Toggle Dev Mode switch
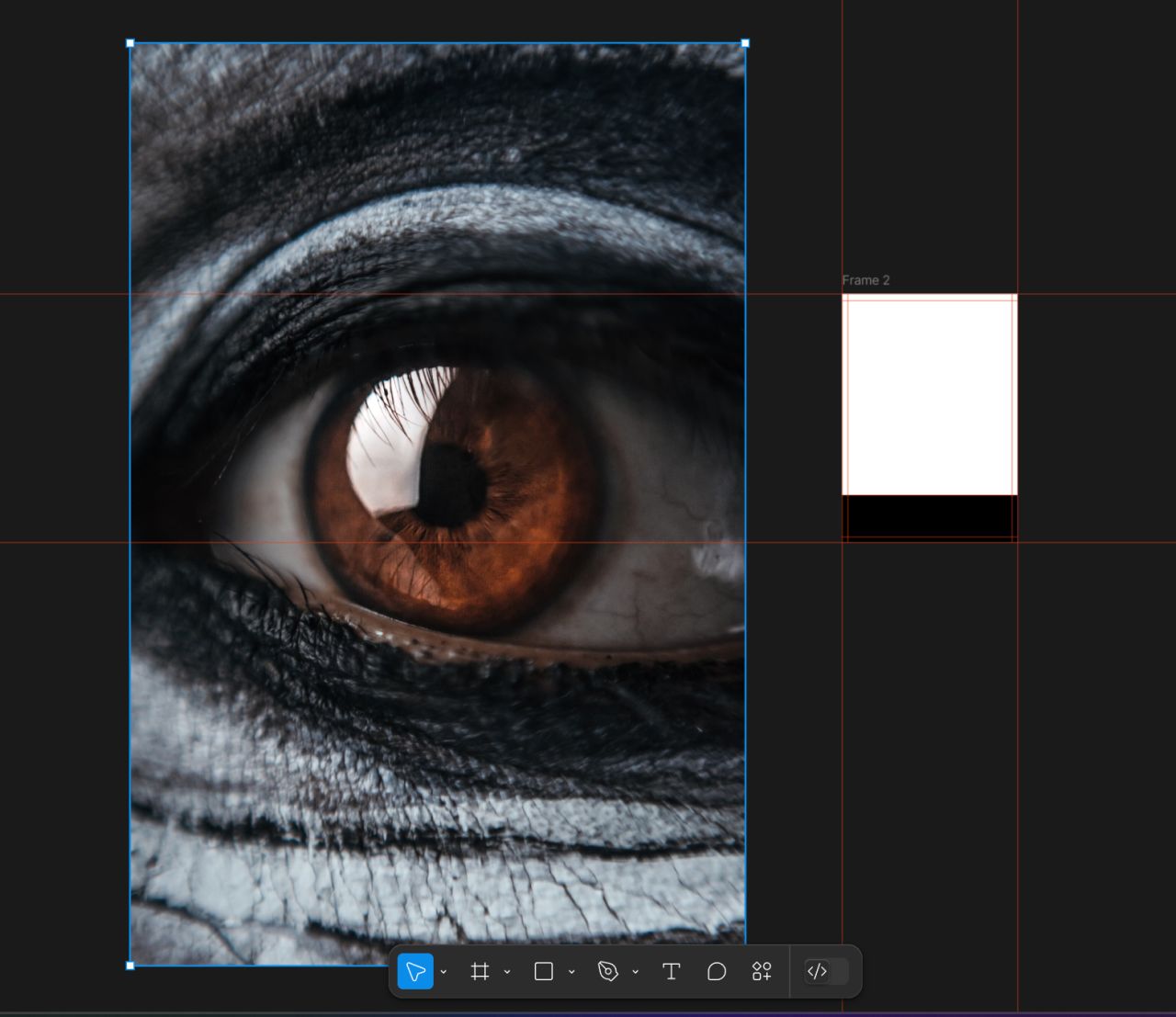1176x1017 pixels. (825, 971)
